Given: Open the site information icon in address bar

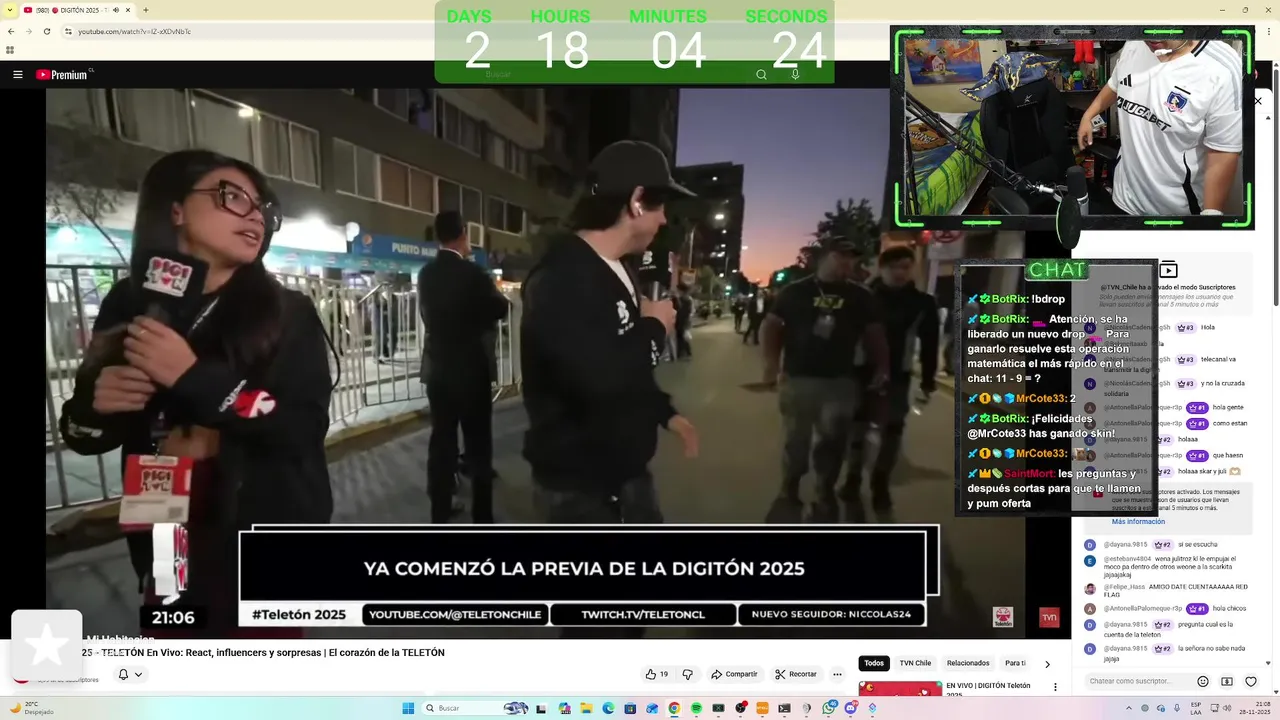Looking at the screenshot, I should 68,31.
